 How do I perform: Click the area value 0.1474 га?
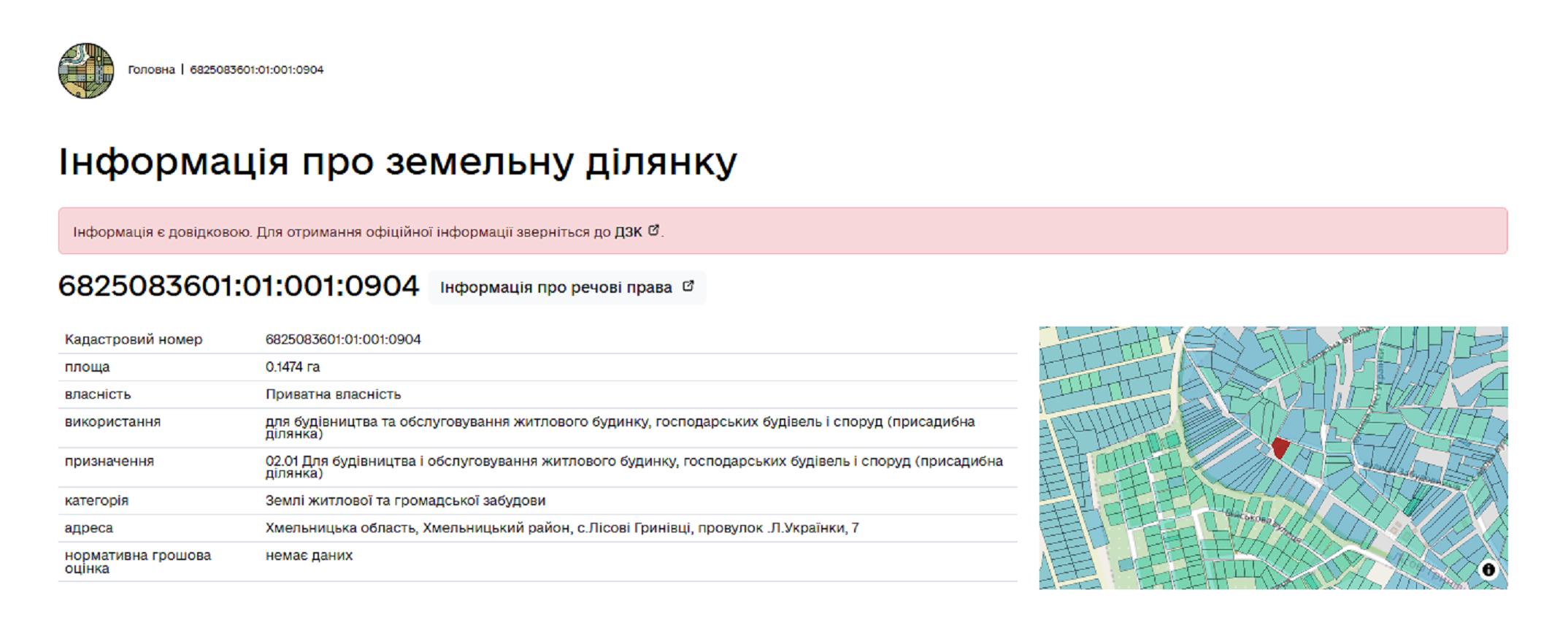[293, 367]
